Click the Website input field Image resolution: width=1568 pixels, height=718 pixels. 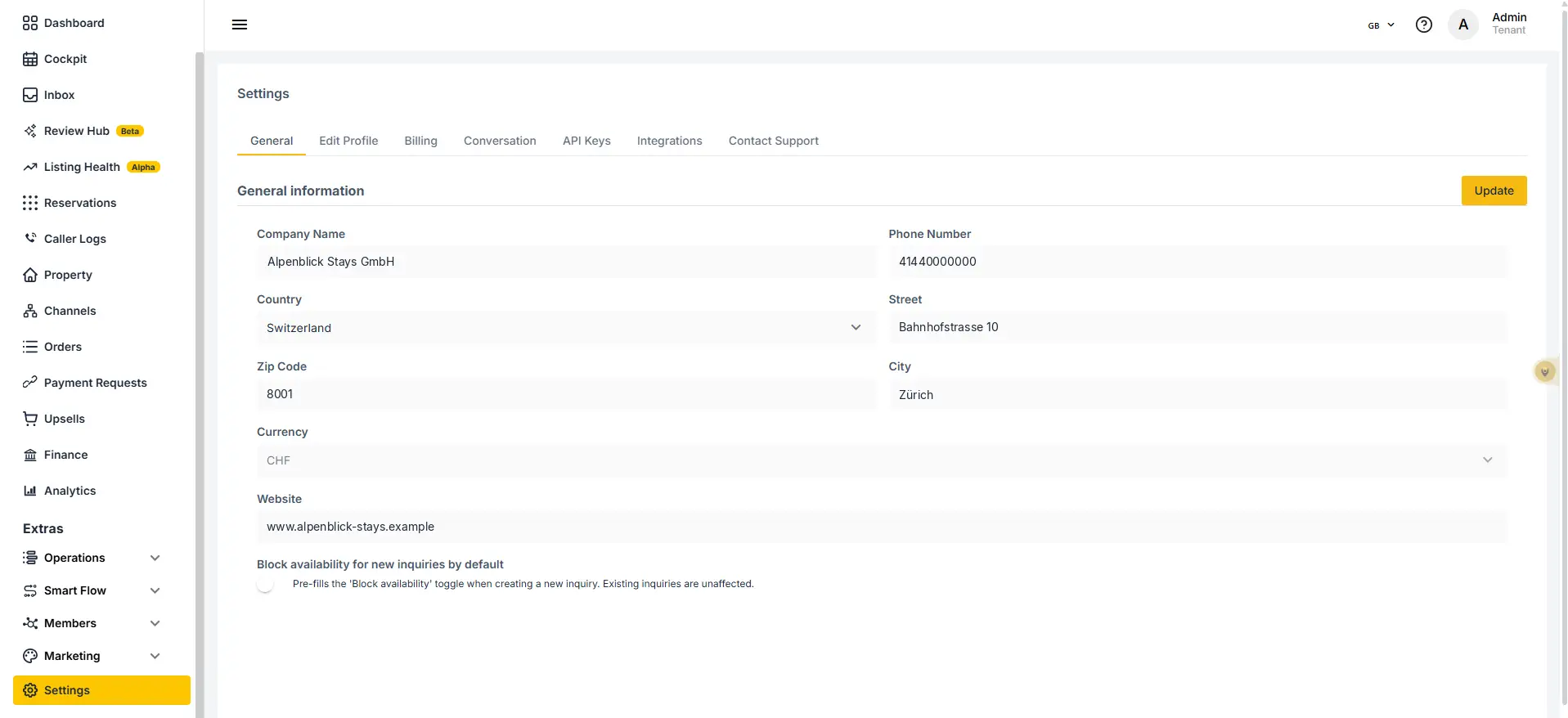coord(882,527)
